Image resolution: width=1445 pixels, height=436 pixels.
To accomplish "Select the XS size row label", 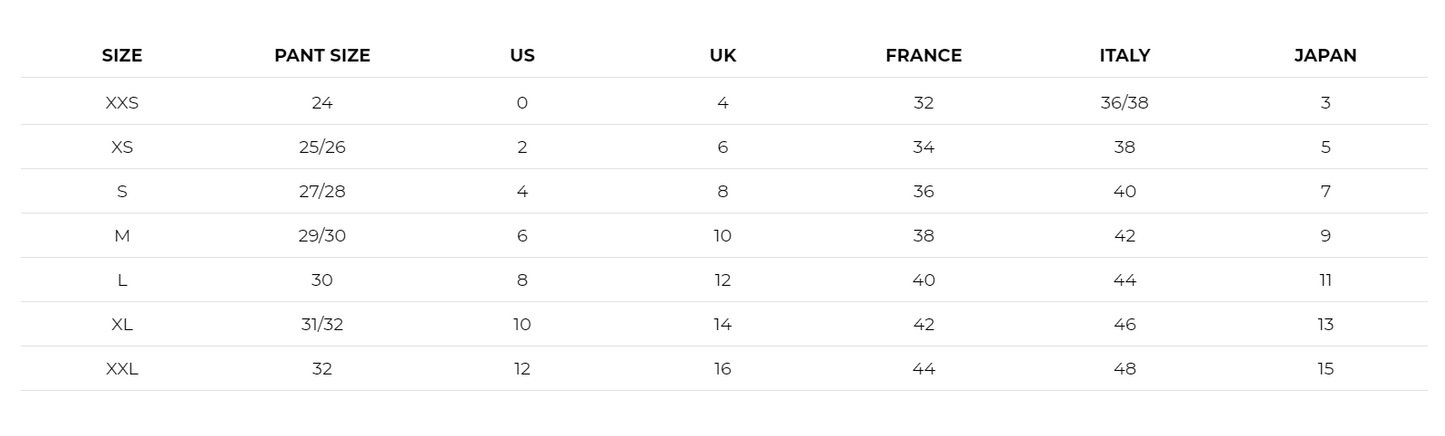I will point(122,147).
